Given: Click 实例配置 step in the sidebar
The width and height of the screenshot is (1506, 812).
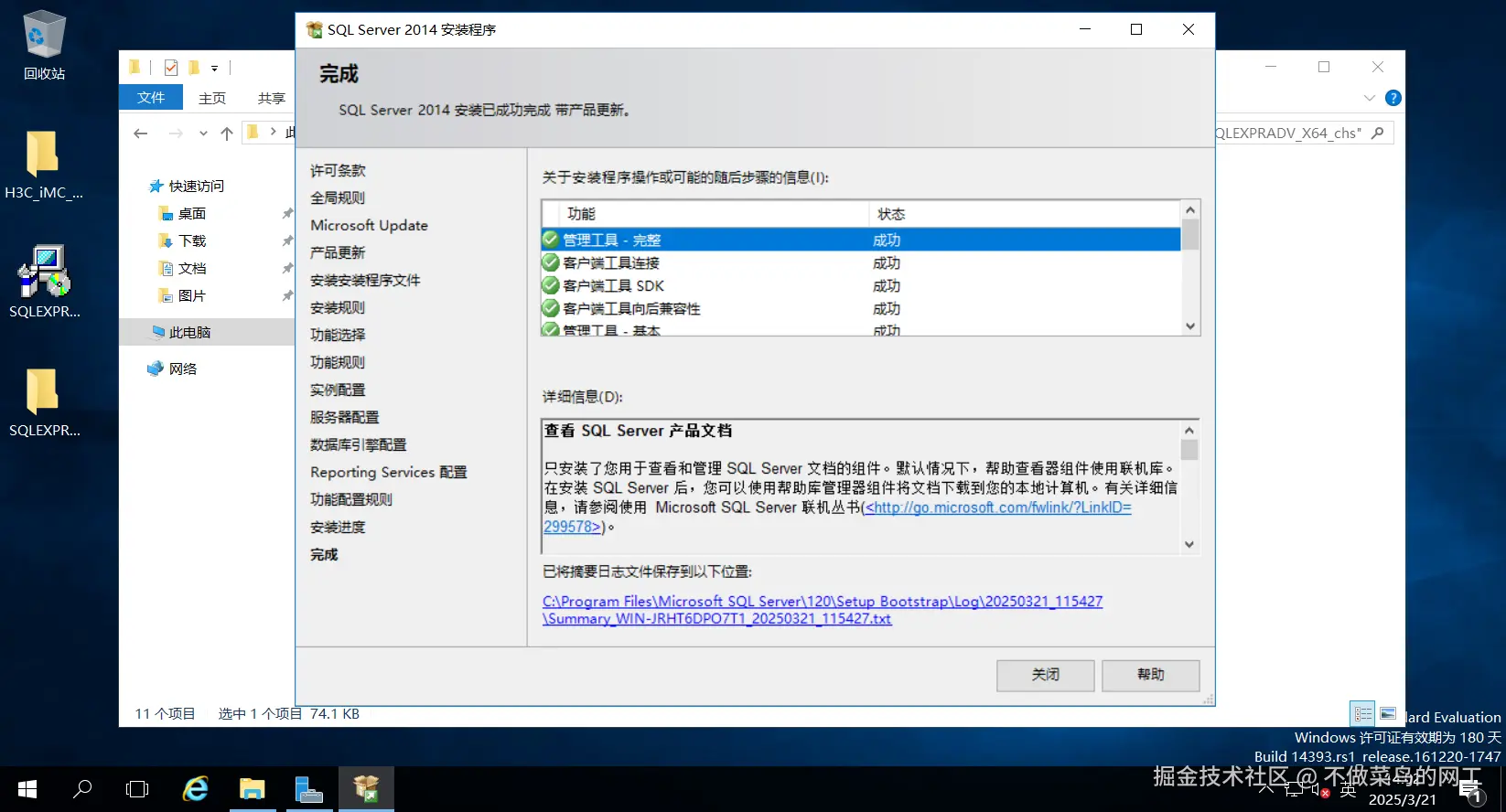Looking at the screenshot, I should point(338,390).
